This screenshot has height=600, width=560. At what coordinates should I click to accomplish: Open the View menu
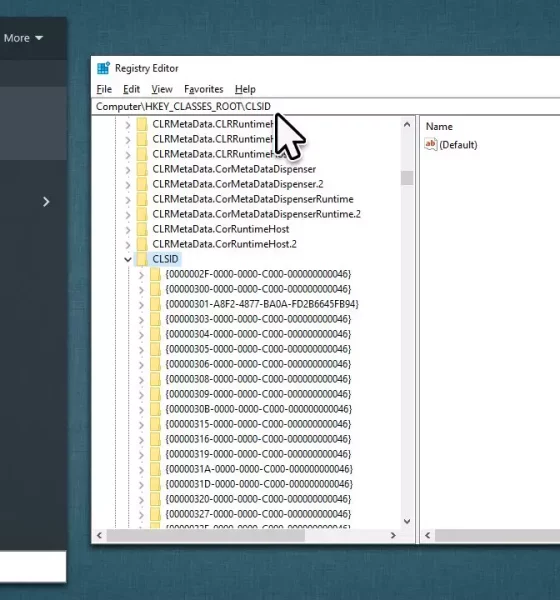click(162, 89)
